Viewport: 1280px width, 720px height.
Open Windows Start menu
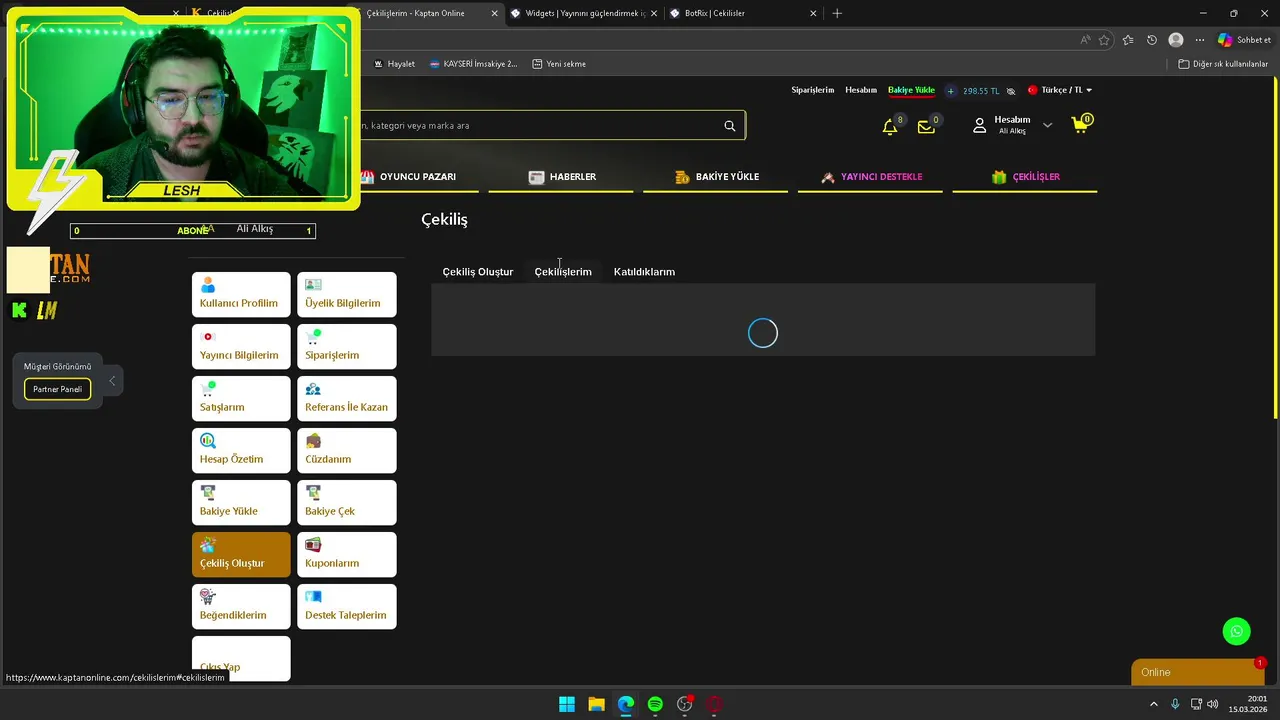tap(567, 704)
